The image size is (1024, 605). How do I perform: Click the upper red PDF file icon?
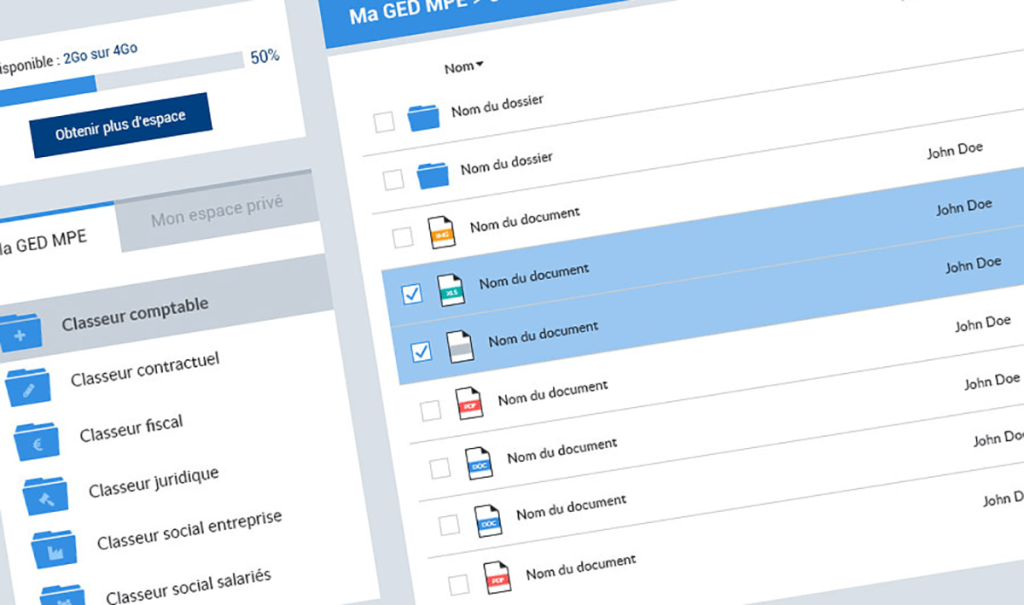(470, 404)
